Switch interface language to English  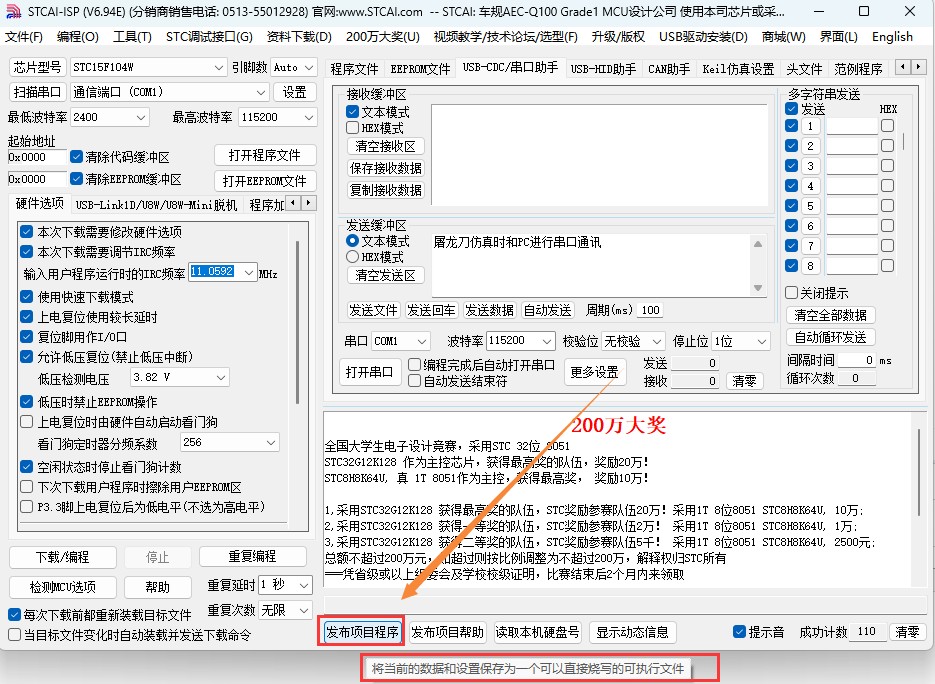pos(892,37)
